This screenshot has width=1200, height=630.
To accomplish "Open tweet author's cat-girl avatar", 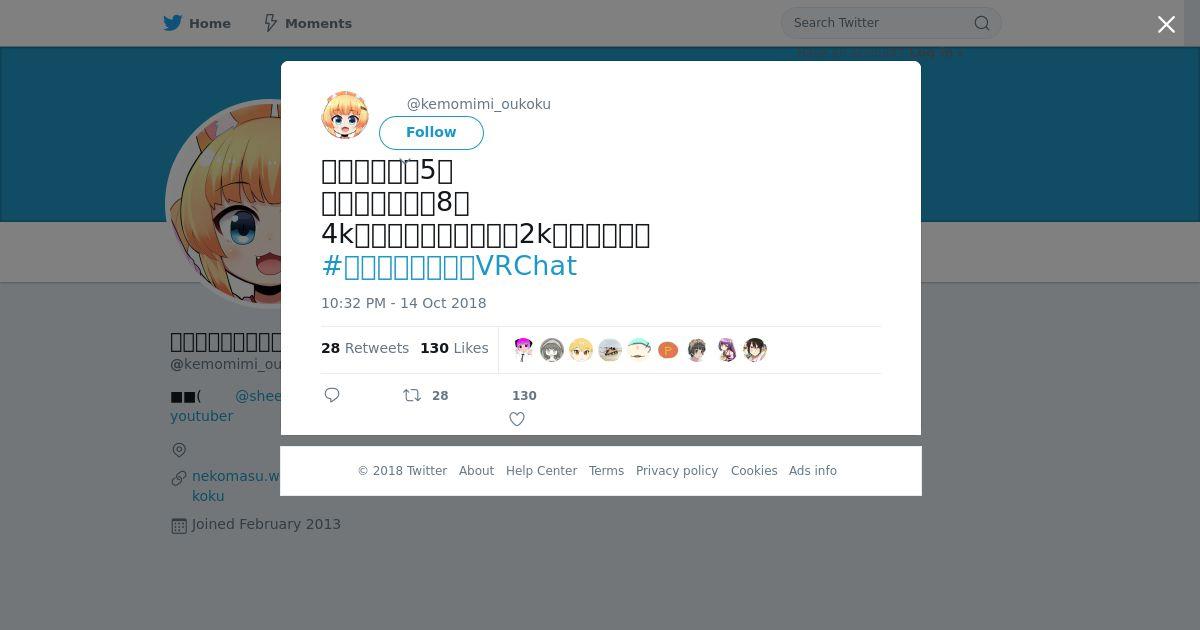I will (345, 115).
